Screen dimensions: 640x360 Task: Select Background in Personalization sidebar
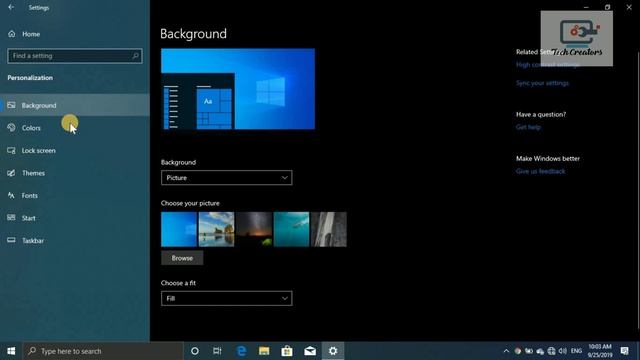coord(75,105)
